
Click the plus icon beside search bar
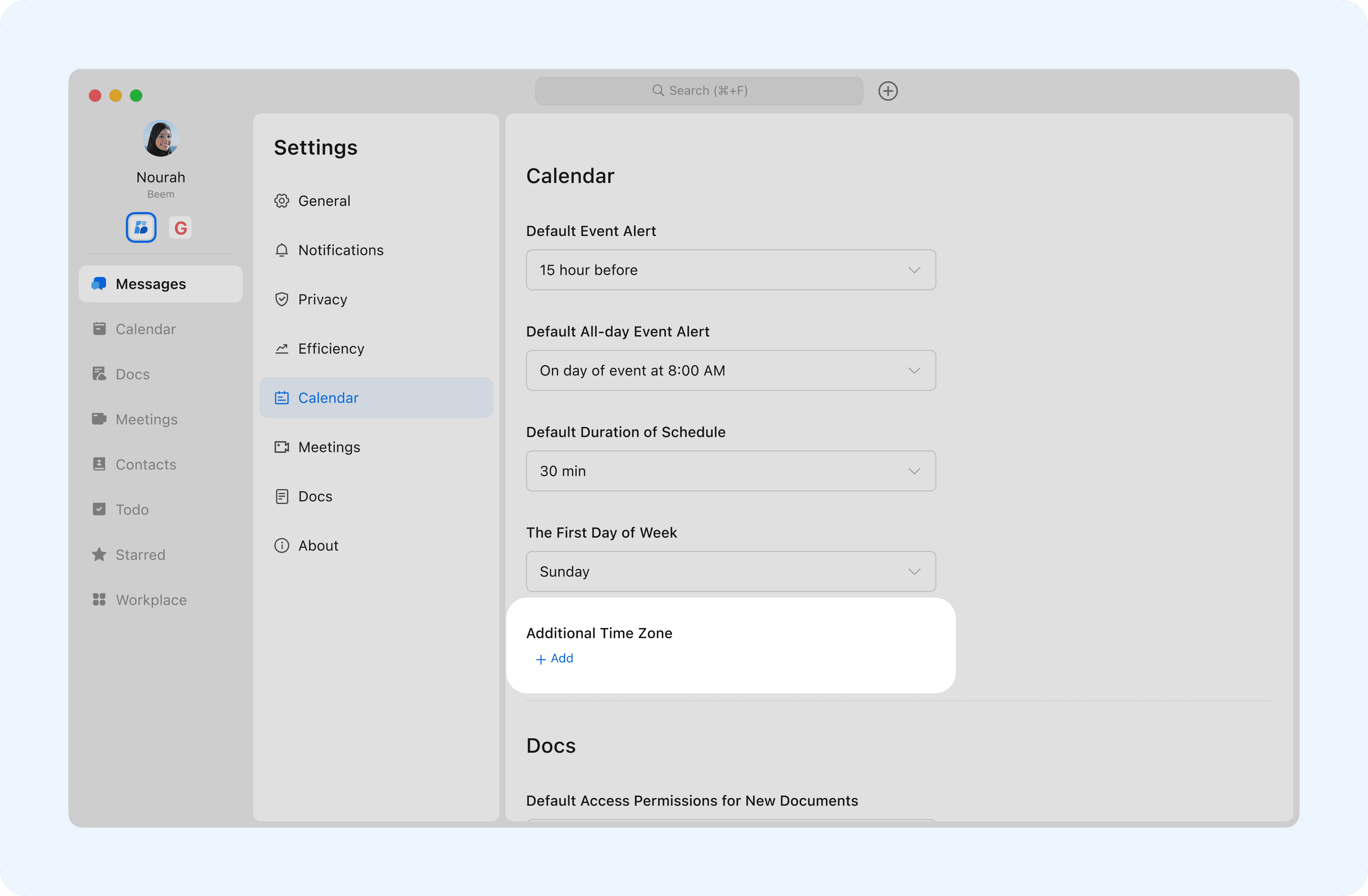(887, 91)
